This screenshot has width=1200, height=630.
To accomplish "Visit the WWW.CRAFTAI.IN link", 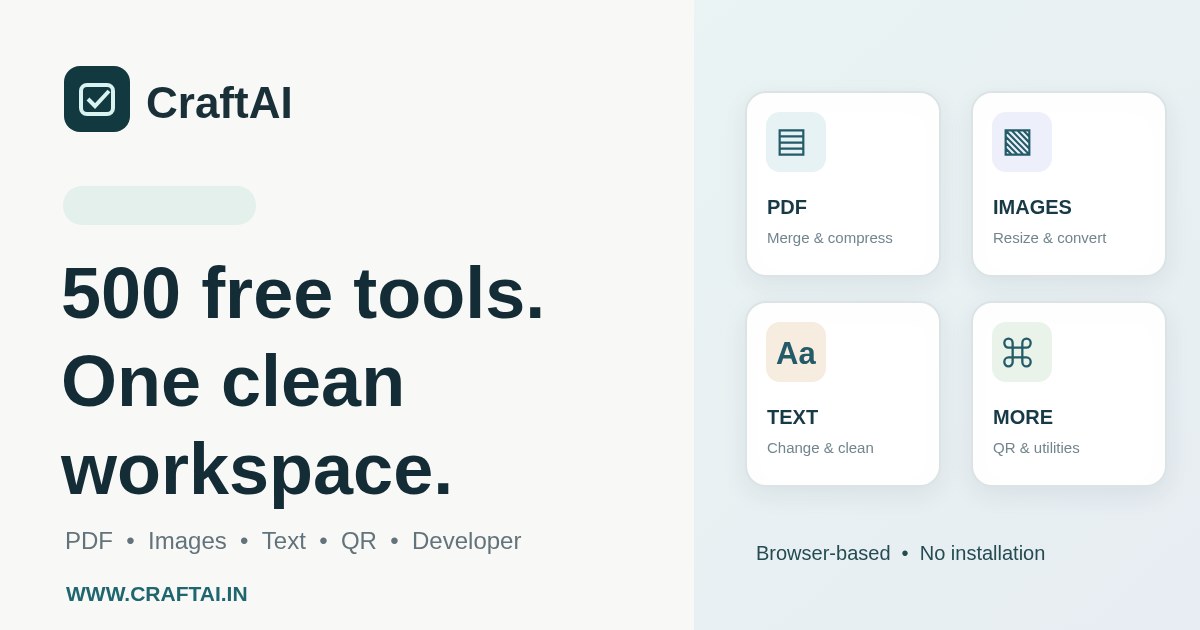I will (x=157, y=594).
